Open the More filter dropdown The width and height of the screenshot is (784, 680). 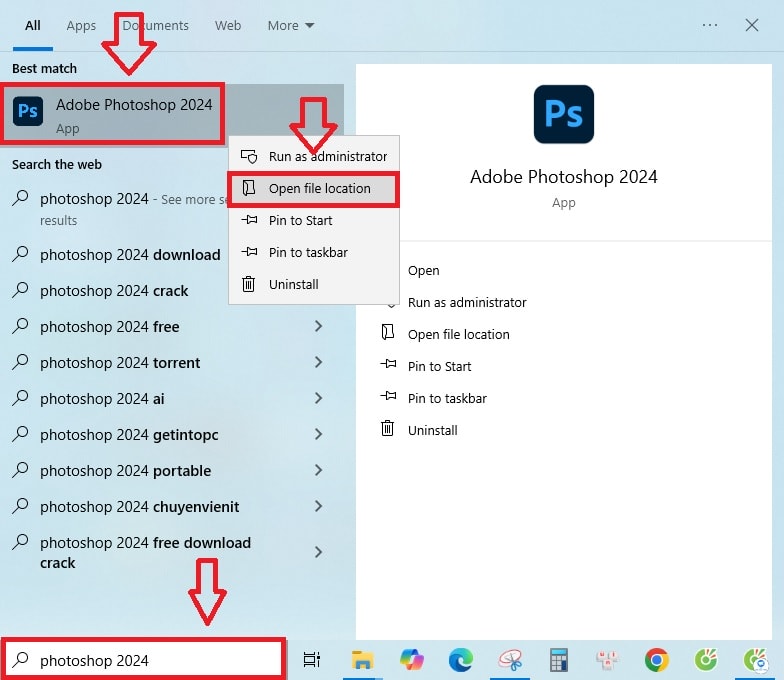(290, 26)
